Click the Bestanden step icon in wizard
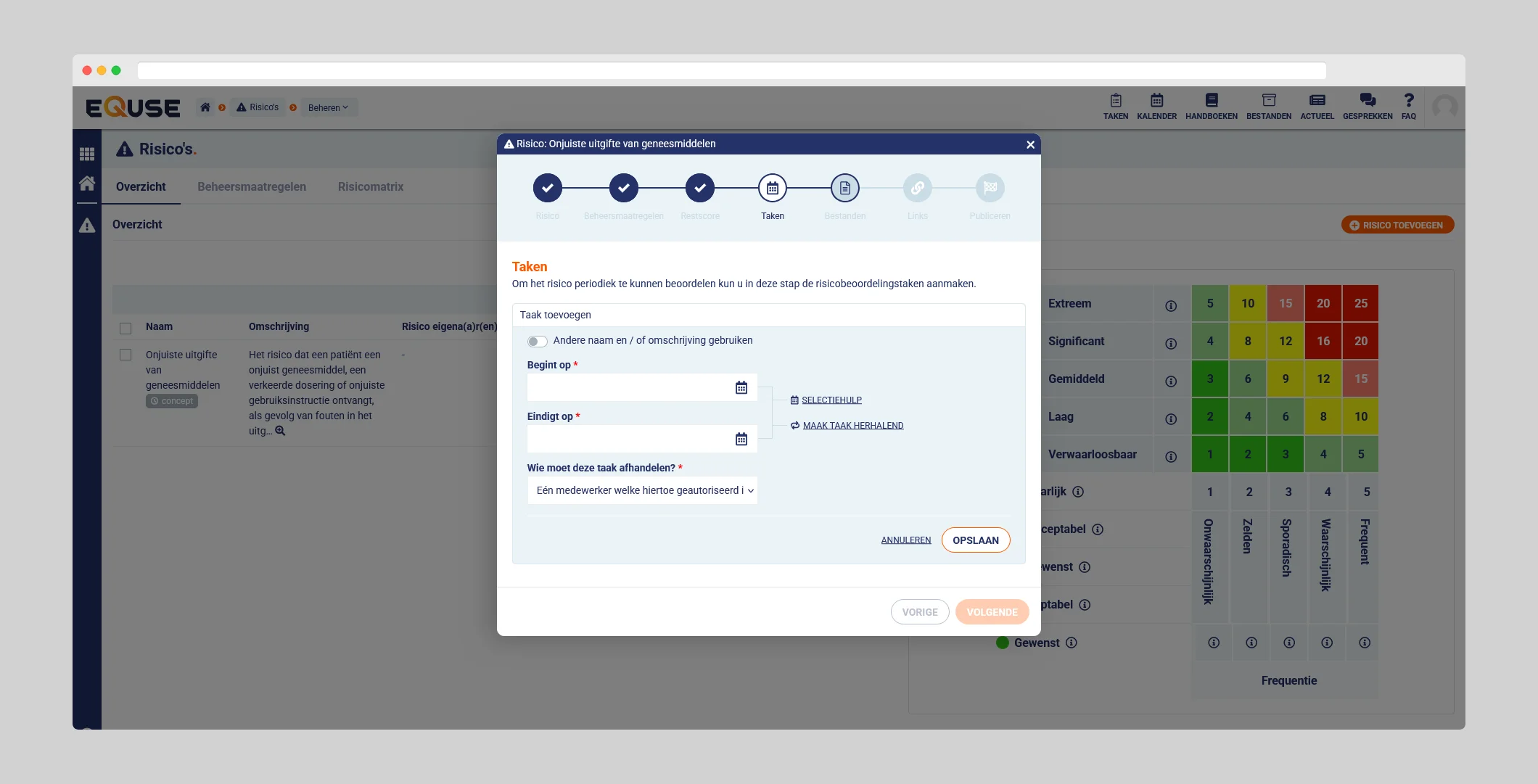 [x=844, y=189]
